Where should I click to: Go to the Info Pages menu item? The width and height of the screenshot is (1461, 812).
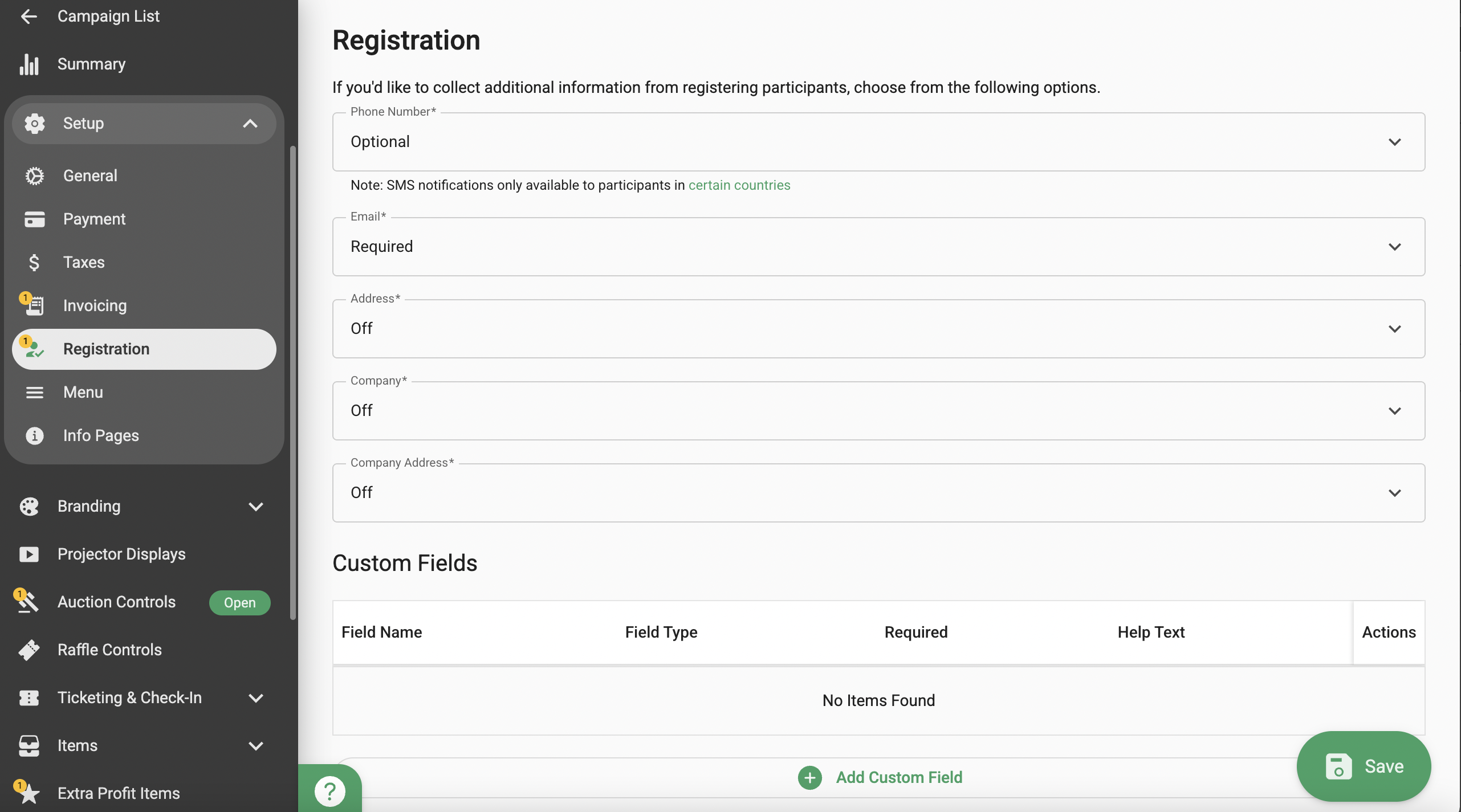coord(101,436)
